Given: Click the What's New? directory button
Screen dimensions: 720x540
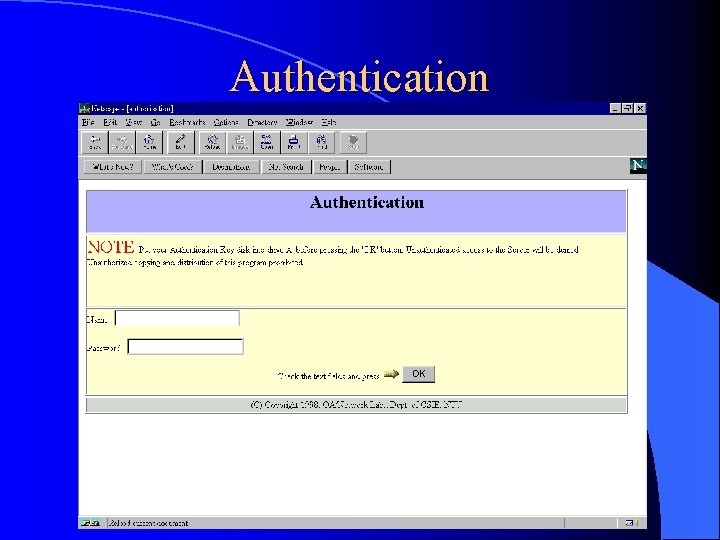Looking at the screenshot, I should coord(113,167).
